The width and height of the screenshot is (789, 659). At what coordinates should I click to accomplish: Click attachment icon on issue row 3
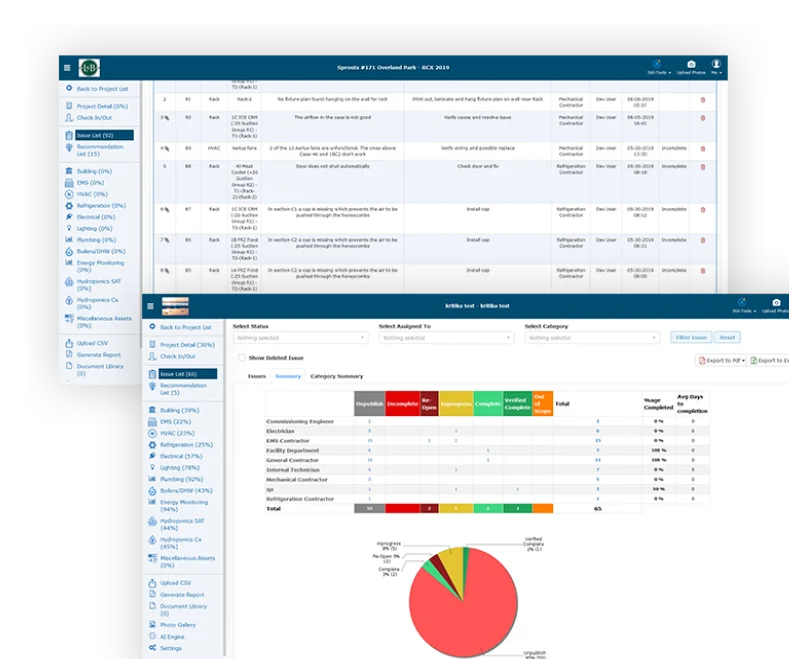click(x=167, y=118)
